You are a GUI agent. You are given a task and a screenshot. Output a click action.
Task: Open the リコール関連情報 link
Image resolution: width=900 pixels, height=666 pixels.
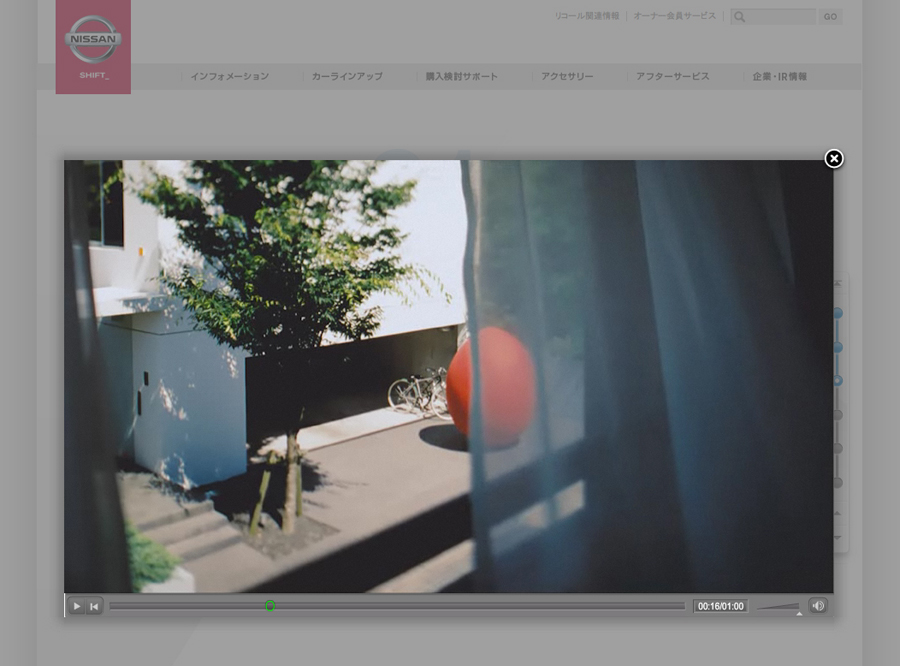tap(587, 16)
